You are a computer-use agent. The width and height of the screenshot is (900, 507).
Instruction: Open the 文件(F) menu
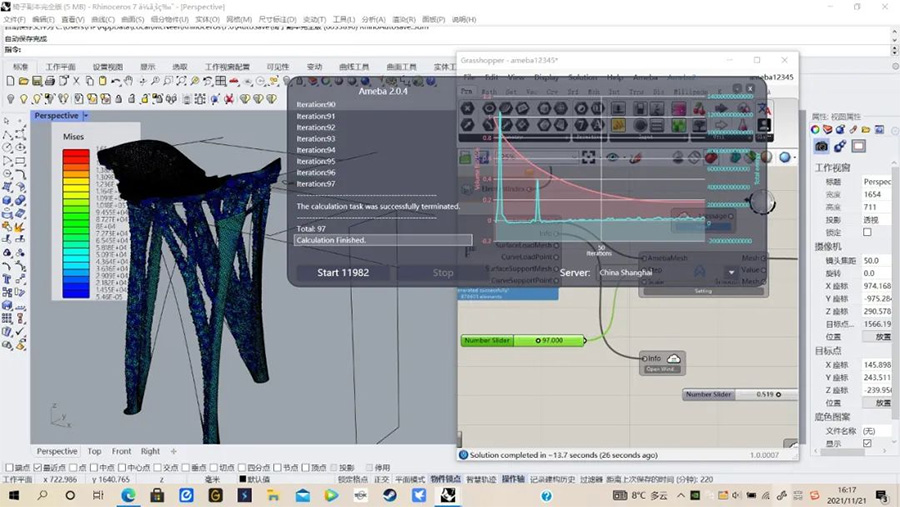(14, 19)
